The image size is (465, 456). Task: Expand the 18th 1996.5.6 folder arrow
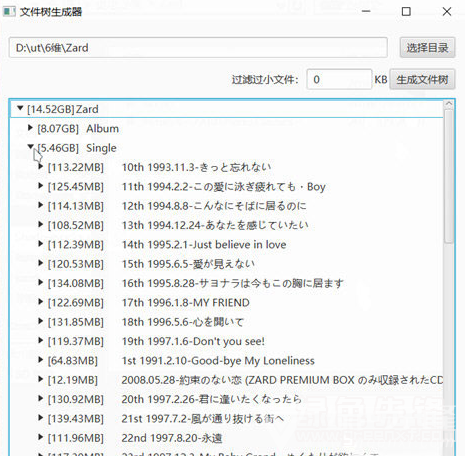click(x=40, y=321)
